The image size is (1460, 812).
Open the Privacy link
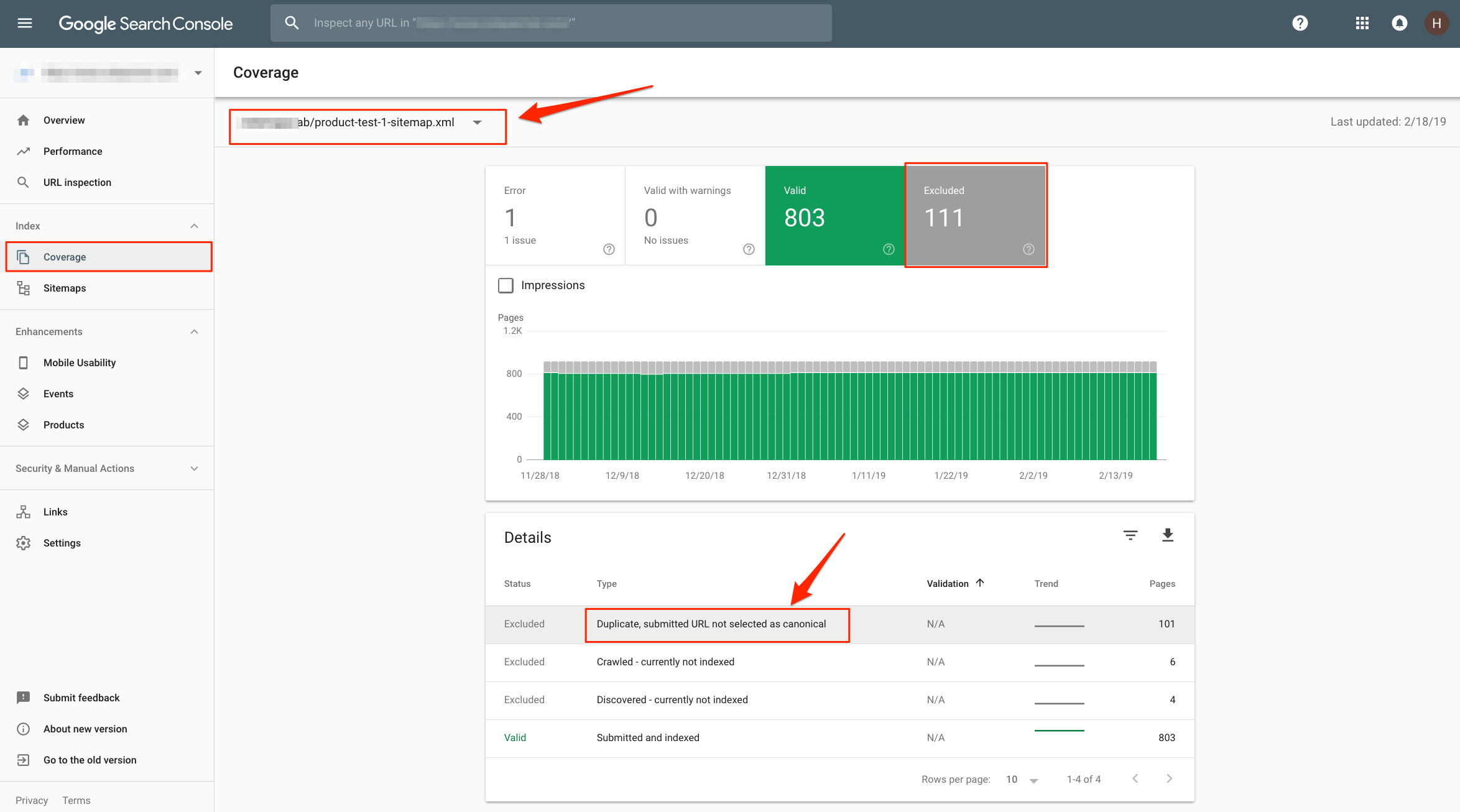(32, 800)
